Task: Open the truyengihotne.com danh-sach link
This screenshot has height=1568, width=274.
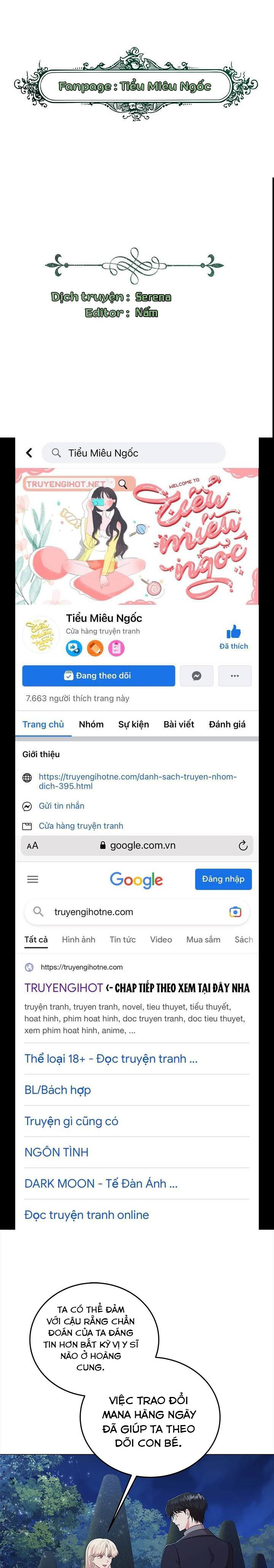Action: (x=138, y=781)
